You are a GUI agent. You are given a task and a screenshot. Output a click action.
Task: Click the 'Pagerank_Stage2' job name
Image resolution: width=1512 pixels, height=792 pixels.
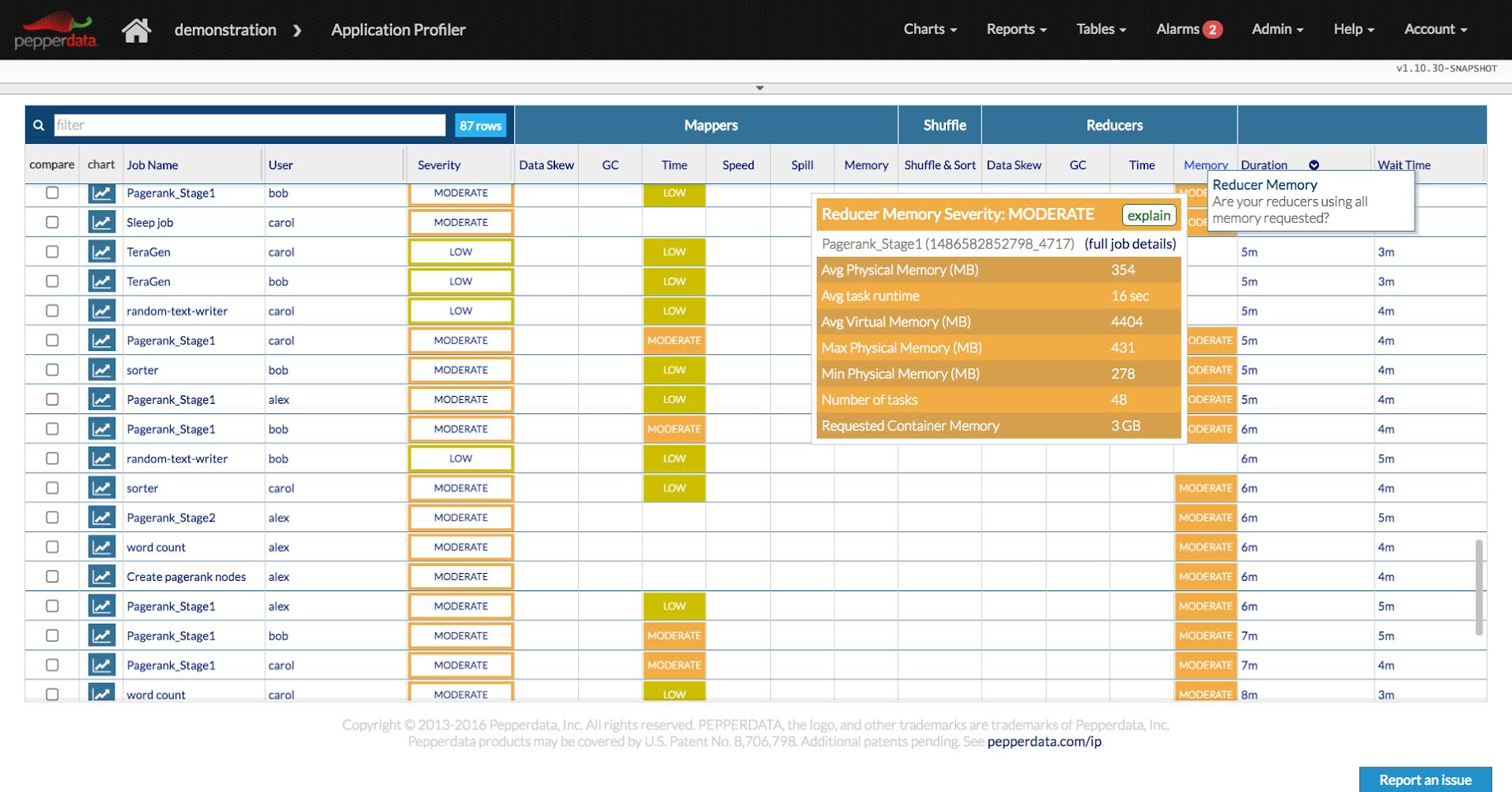pos(171,518)
